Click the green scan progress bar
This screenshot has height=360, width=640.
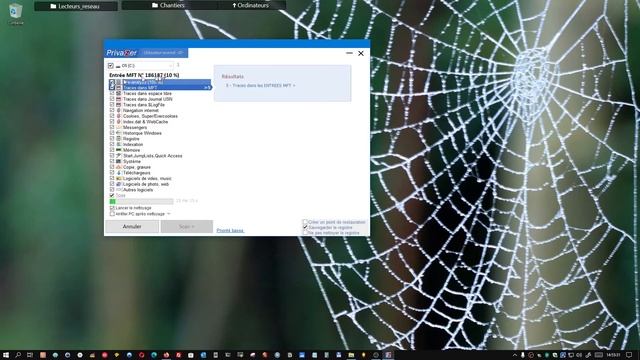click(141, 201)
